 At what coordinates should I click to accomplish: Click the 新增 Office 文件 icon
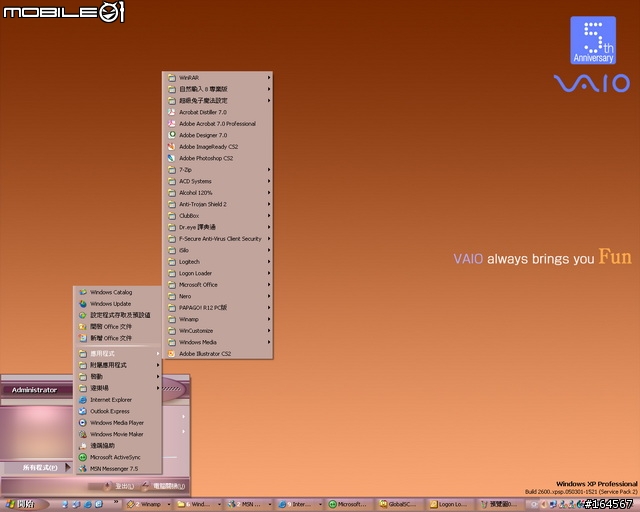point(83,338)
